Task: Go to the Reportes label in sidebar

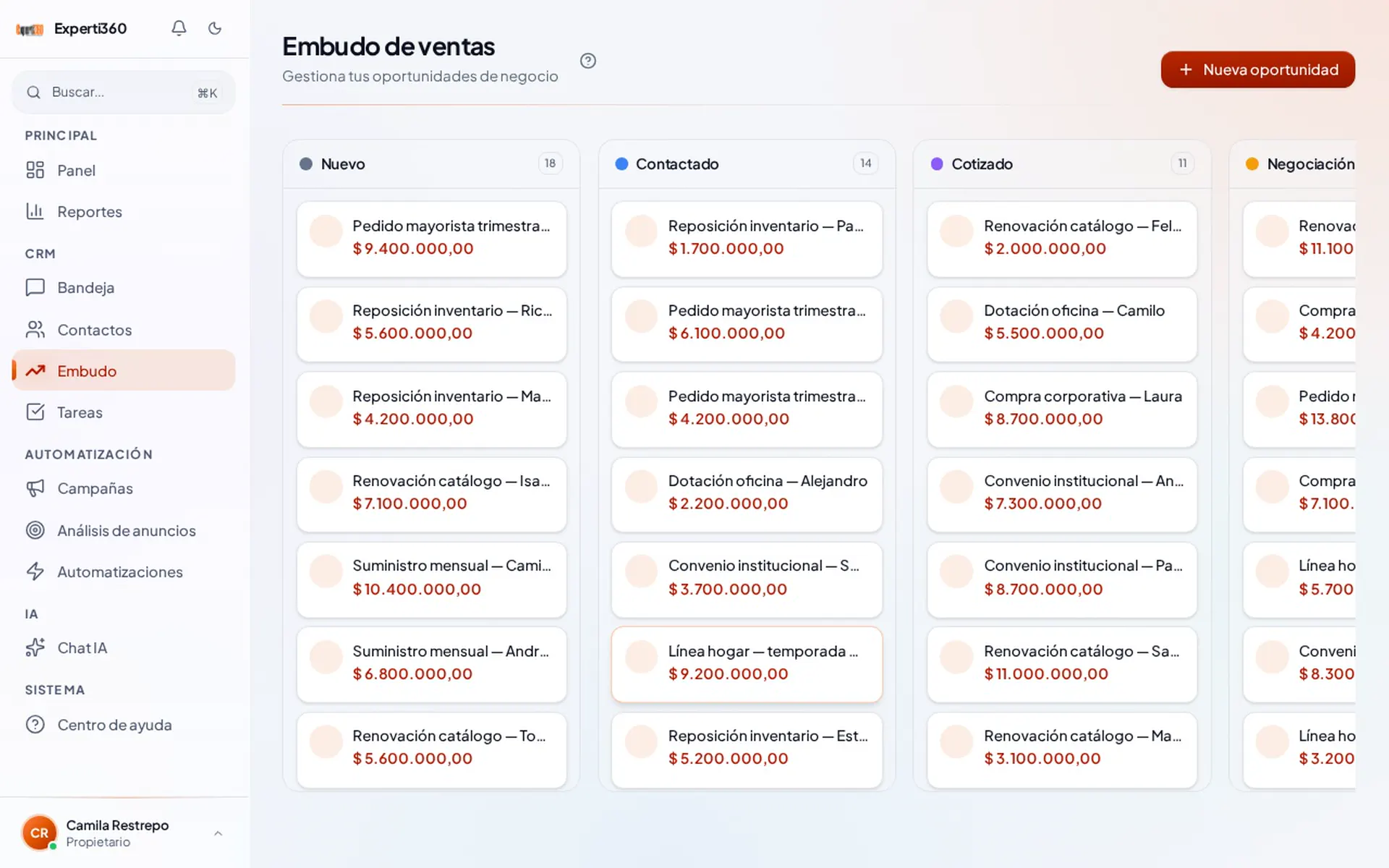Action: tap(90, 212)
